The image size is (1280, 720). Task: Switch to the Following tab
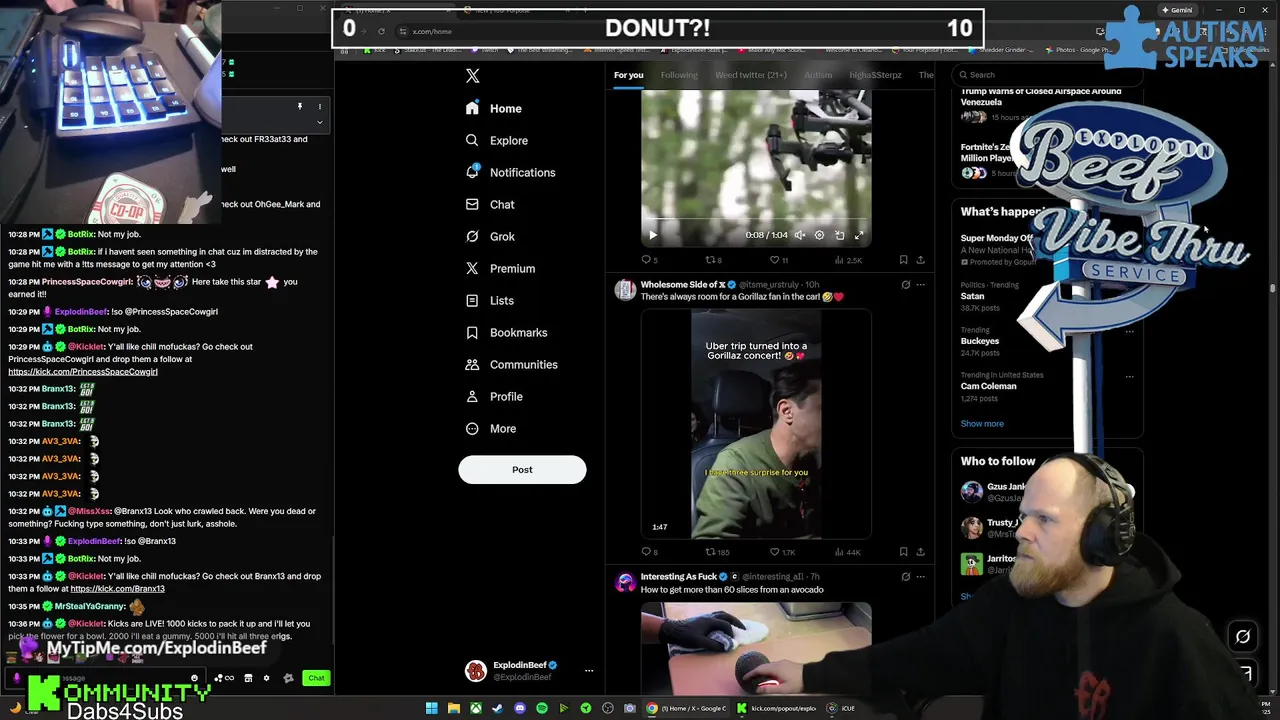[679, 75]
